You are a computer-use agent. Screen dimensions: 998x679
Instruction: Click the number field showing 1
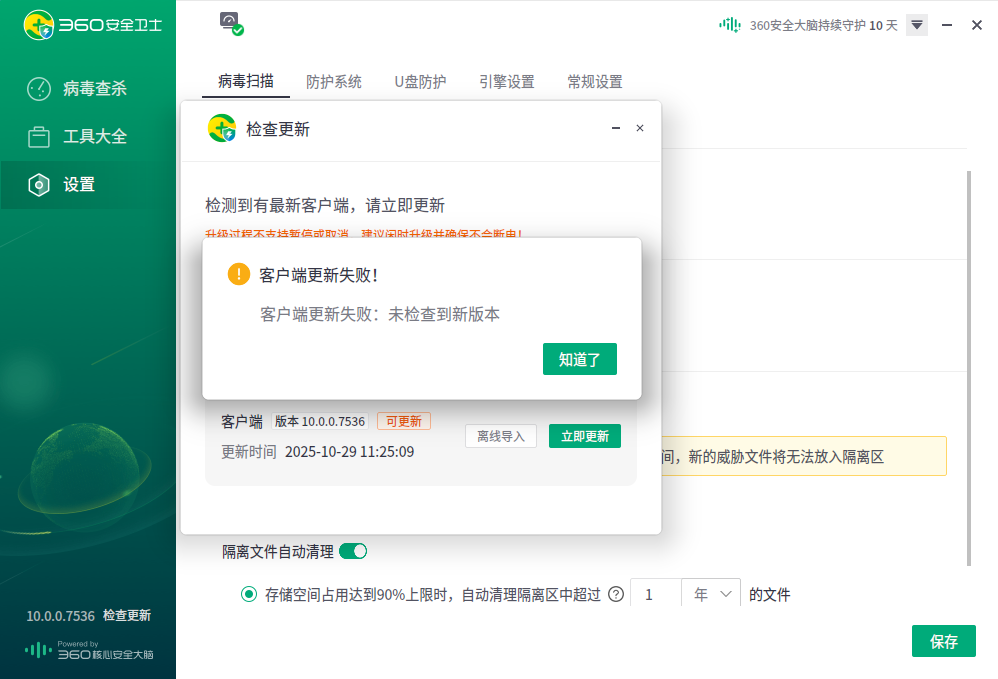(x=656, y=594)
